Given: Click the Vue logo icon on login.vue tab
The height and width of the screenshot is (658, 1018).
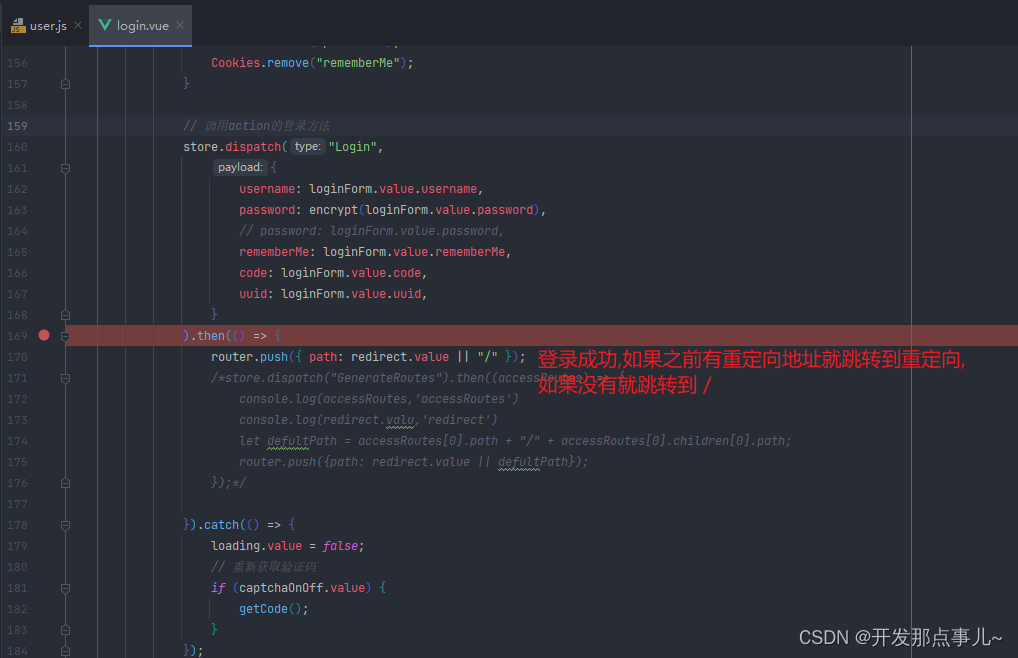Looking at the screenshot, I should pos(105,25).
